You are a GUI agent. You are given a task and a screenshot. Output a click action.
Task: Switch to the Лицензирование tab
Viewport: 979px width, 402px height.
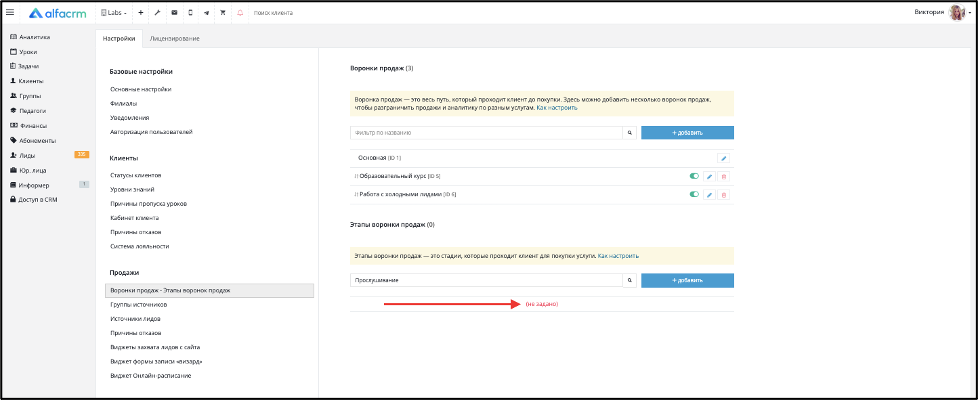[x=175, y=39]
